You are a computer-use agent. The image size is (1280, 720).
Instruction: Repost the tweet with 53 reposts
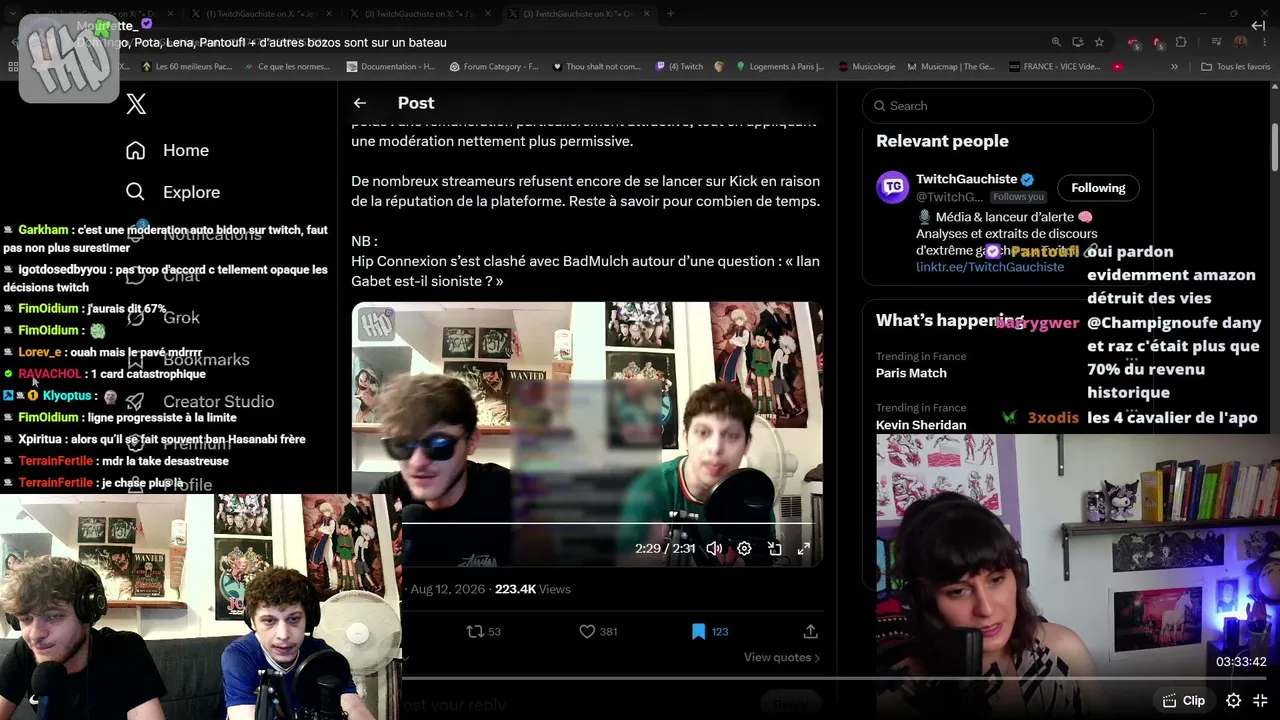click(x=484, y=632)
